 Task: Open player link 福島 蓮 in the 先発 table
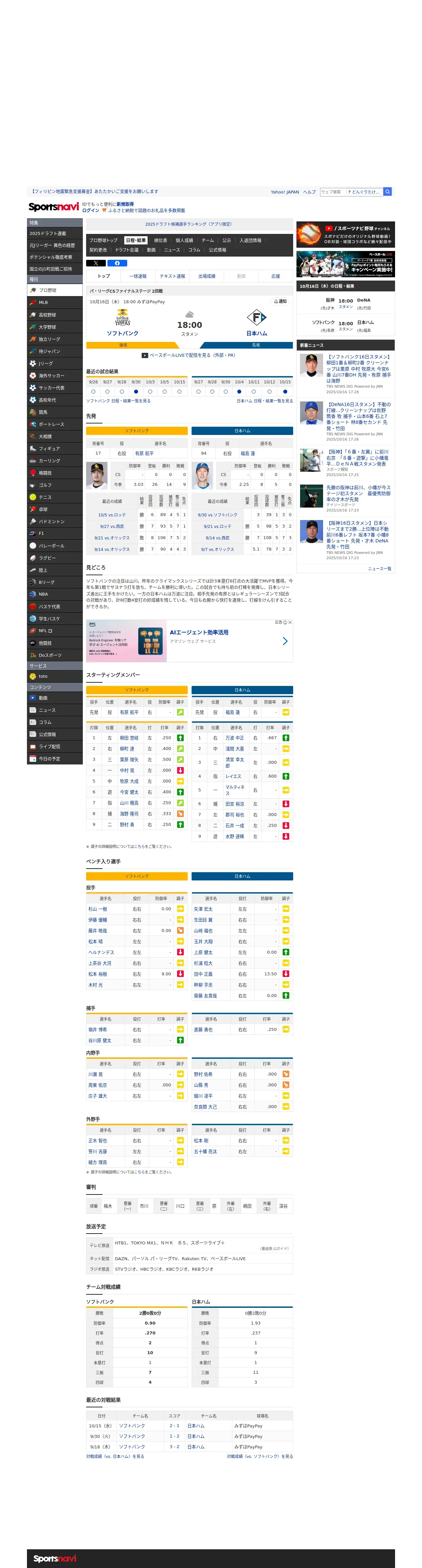coord(248,453)
